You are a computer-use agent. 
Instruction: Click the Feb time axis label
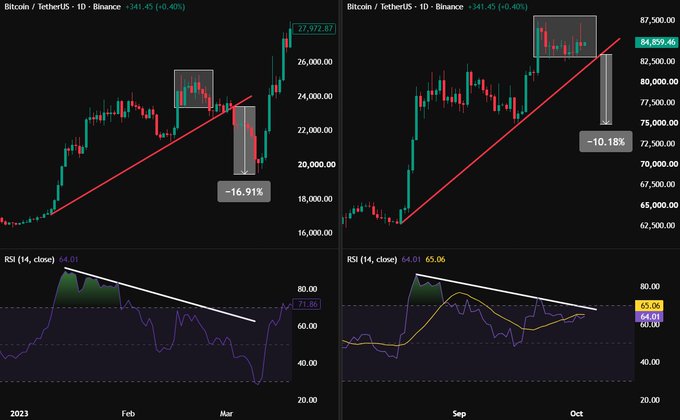tap(128, 413)
